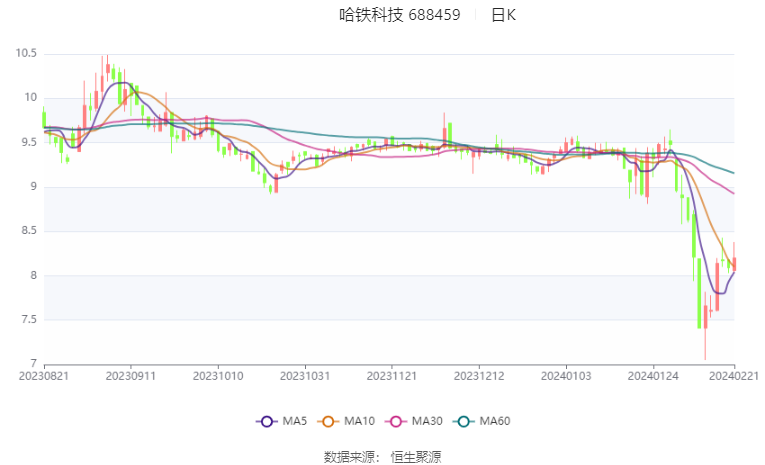This screenshot has width=765, height=465.
Task: Click the 恒生聚源 data source text
Action: pos(416,457)
